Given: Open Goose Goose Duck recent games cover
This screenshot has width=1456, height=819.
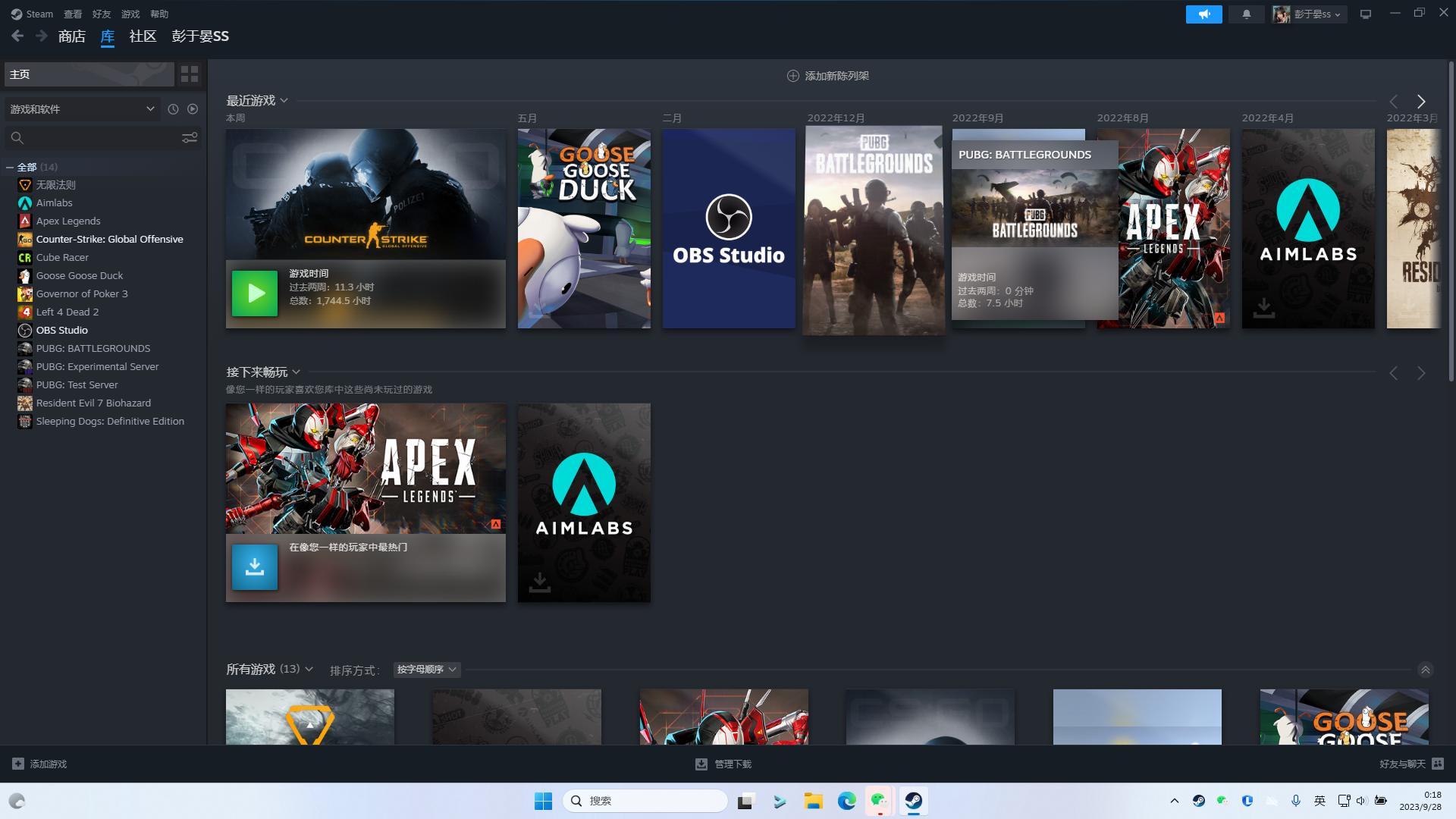Looking at the screenshot, I should [x=584, y=228].
